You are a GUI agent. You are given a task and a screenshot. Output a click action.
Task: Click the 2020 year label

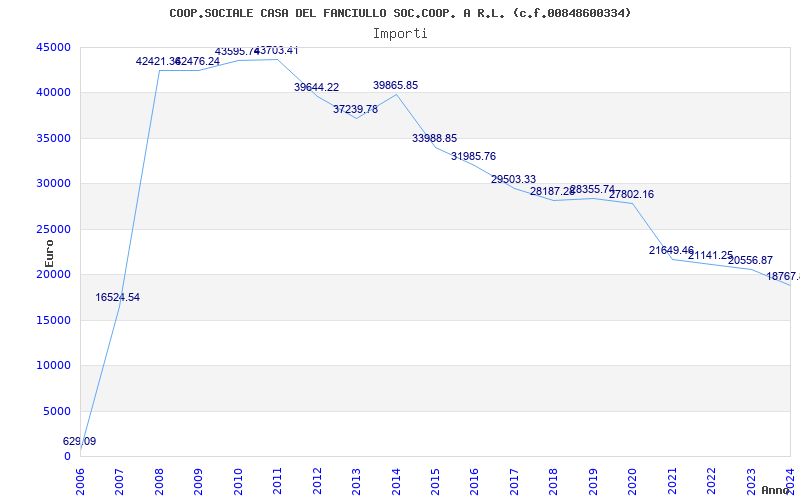pos(632,481)
